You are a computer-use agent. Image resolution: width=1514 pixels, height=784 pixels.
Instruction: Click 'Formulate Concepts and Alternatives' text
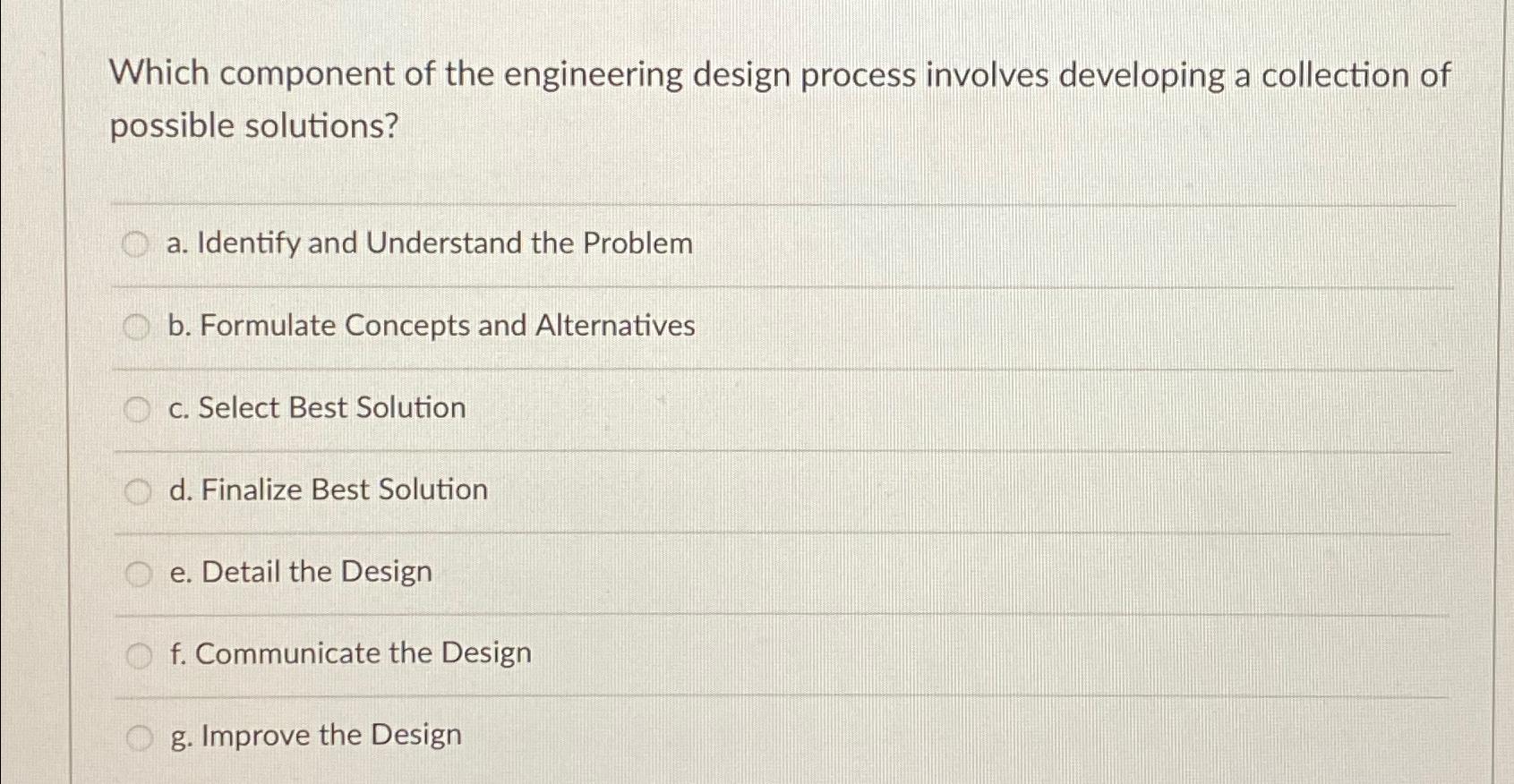pyautogui.click(x=431, y=326)
